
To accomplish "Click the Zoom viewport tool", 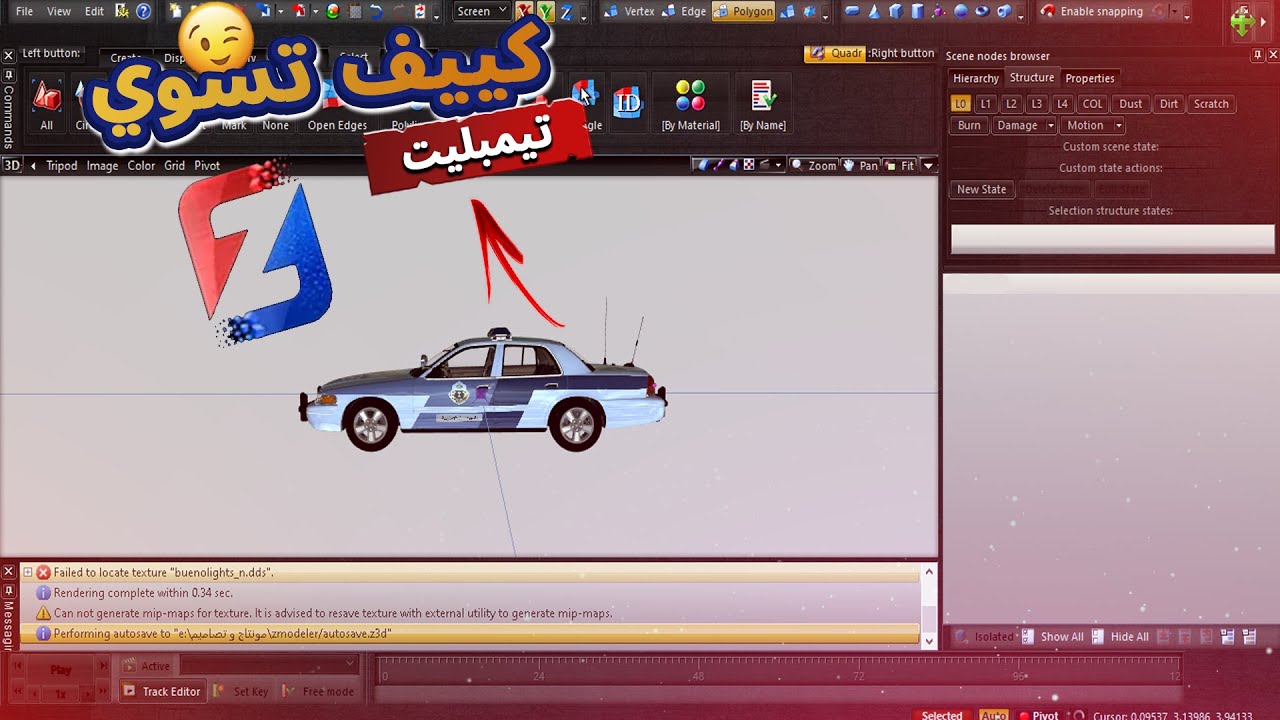I will [813, 165].
